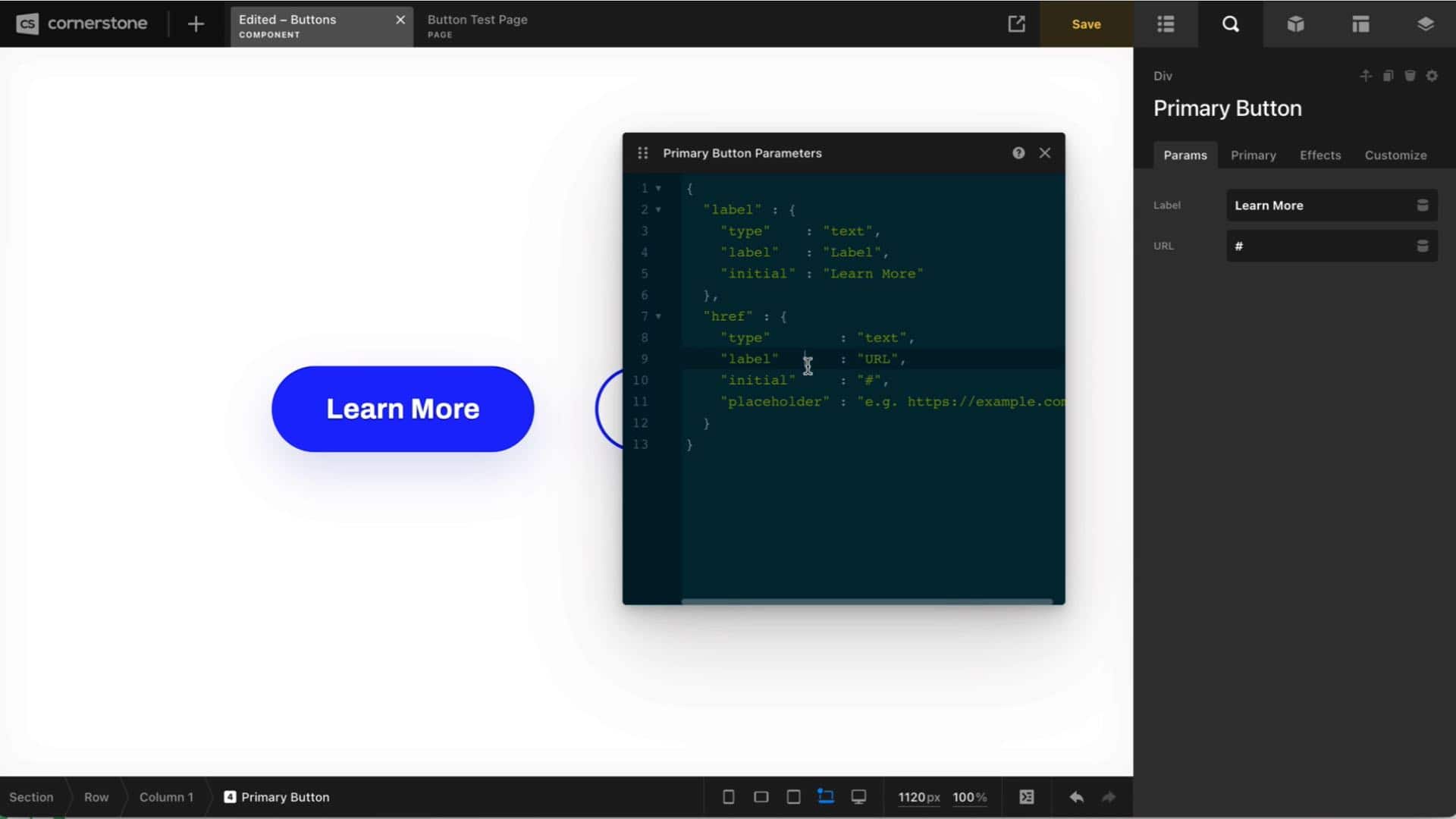Viewport: 1456px width, 819px height.
Task: Switch to the Effects tab
Action: click(x=1319, y=155)
